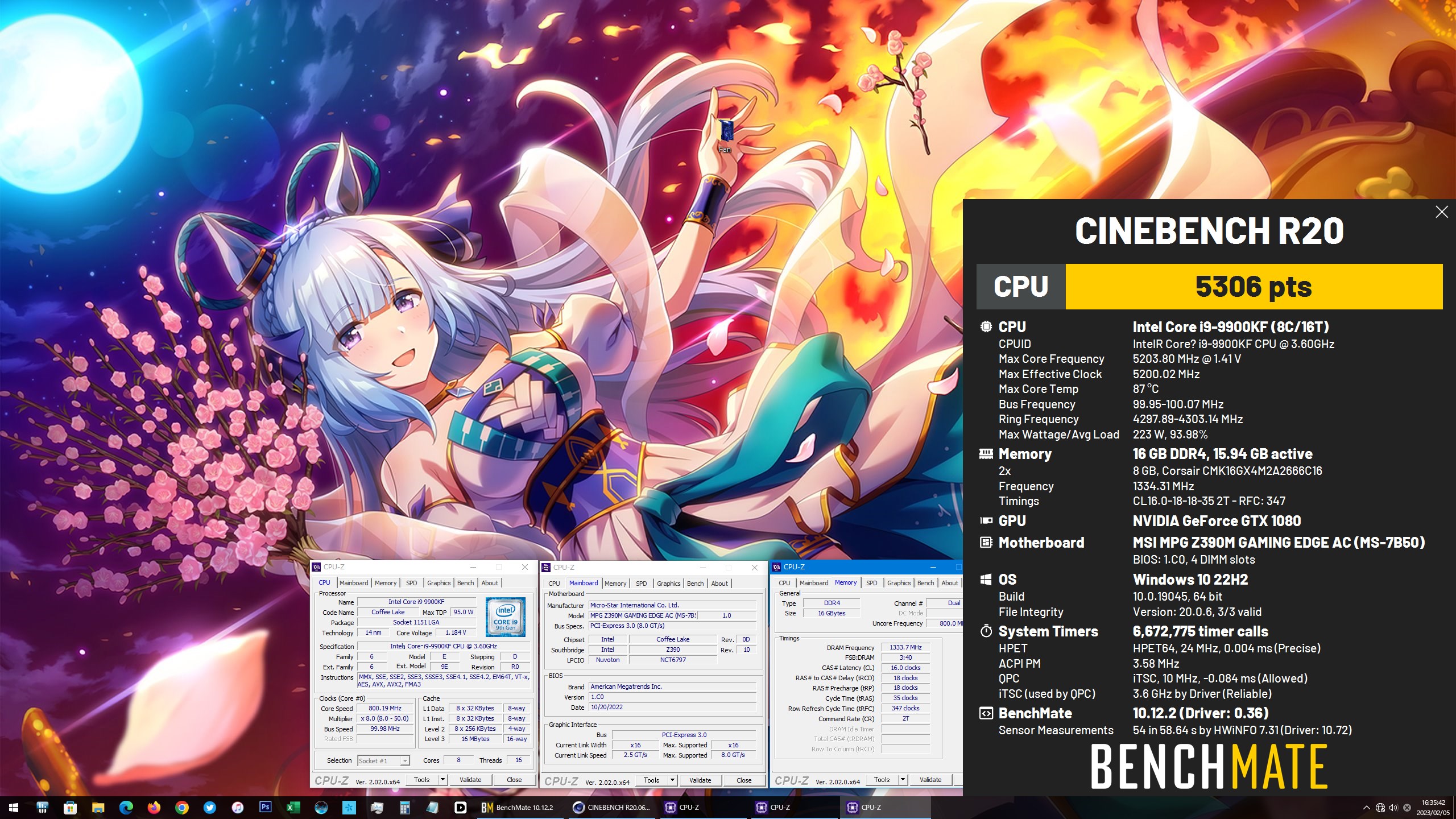Switch to Memory tab in CPU-Z processor window
Image resolution: width=1456 pixels, height=819 pixels.
tap(386, 583)
